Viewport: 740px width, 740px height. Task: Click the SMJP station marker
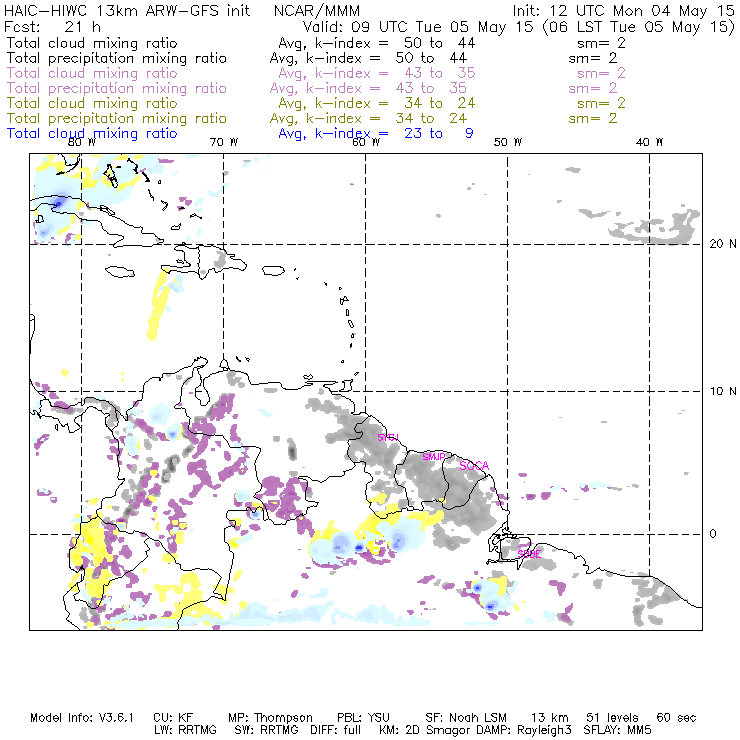(434, 457)
